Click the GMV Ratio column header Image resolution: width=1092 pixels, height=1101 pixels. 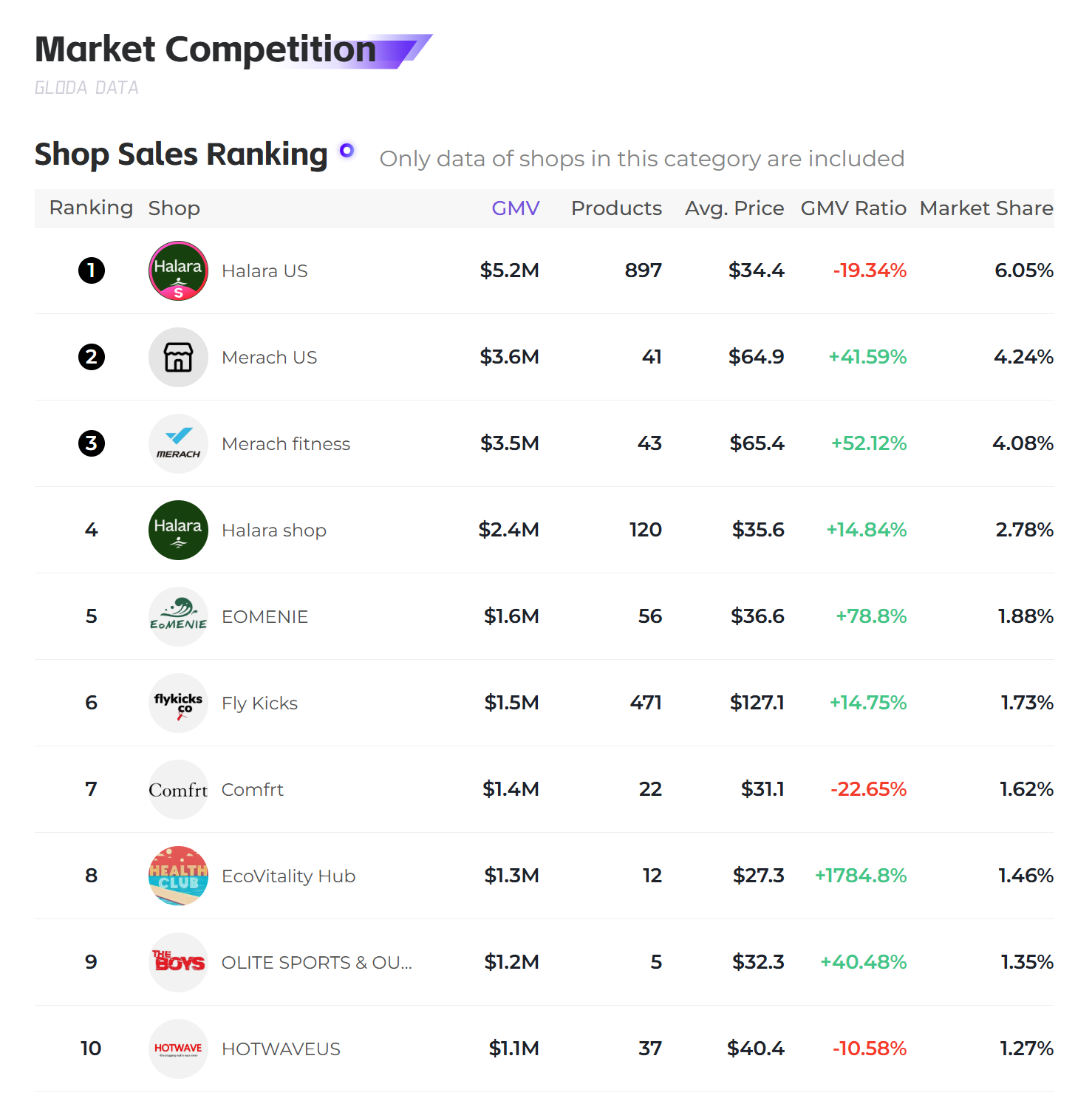click(853, 208)
